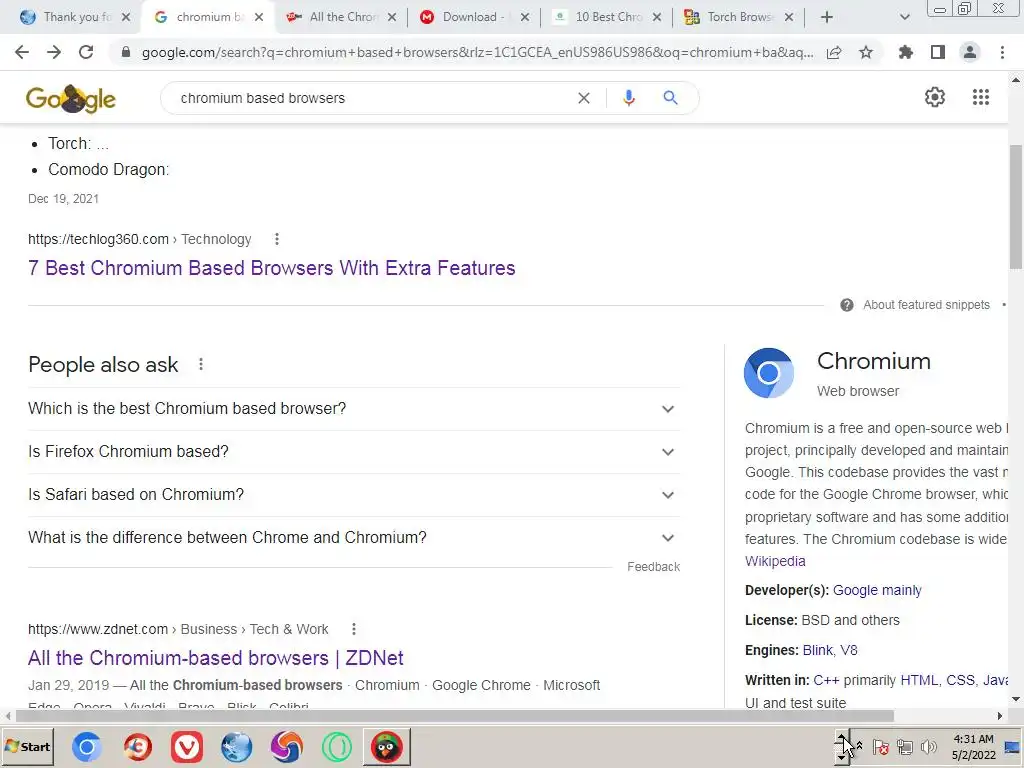The image size is (1024, 768).
Task: Expand 'Which is the best Chromium based browser?'
Action: [354, 409]
